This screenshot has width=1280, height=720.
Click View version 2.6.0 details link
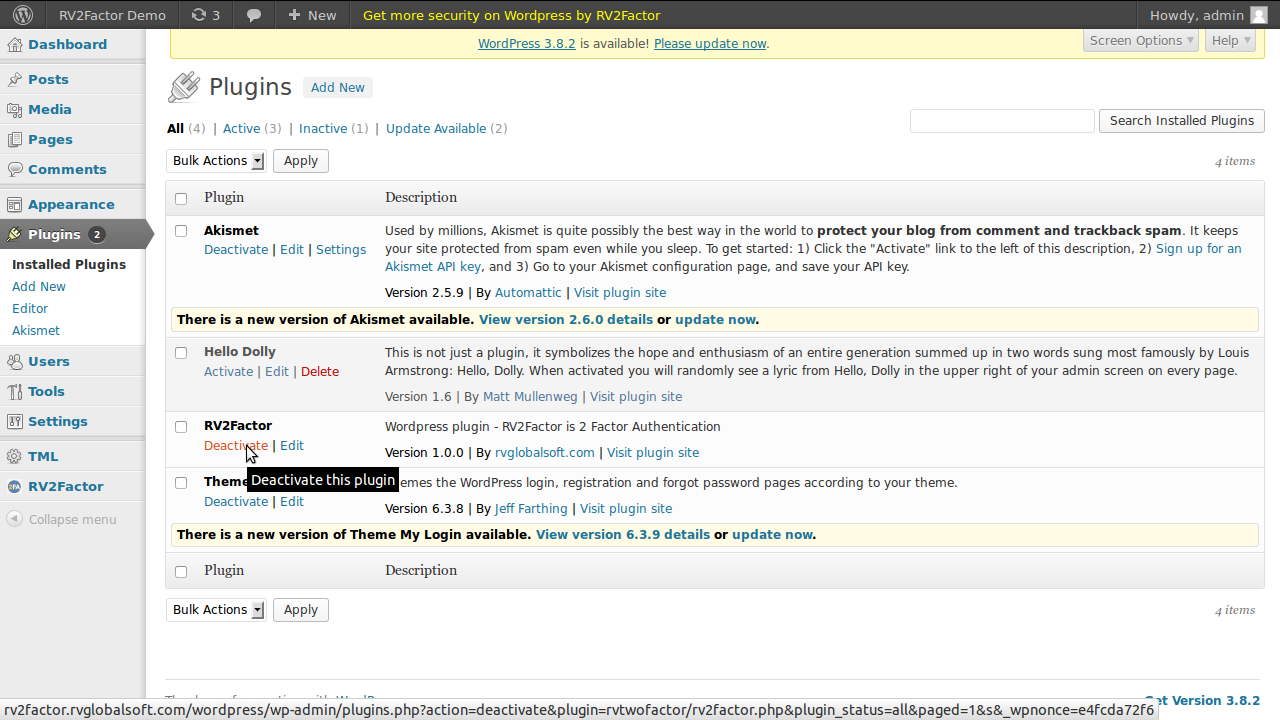click(566, 319)
